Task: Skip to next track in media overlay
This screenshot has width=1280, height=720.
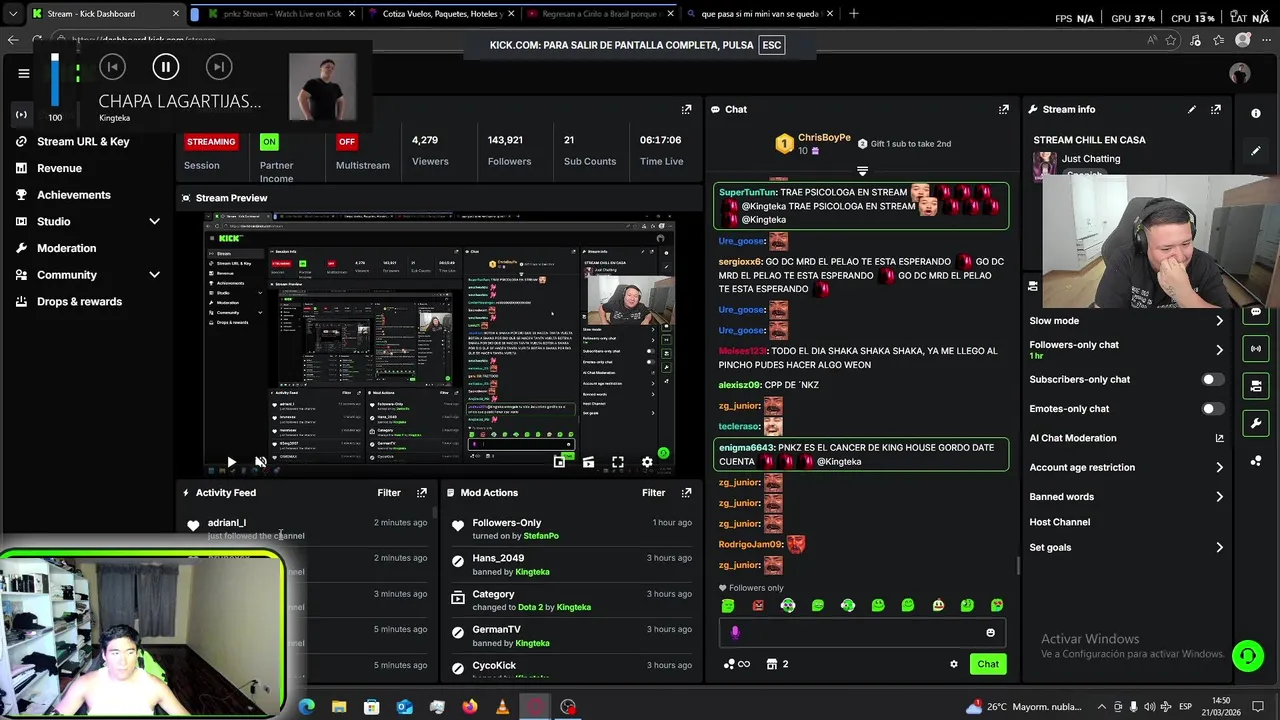Action: (x=218, y=67)
